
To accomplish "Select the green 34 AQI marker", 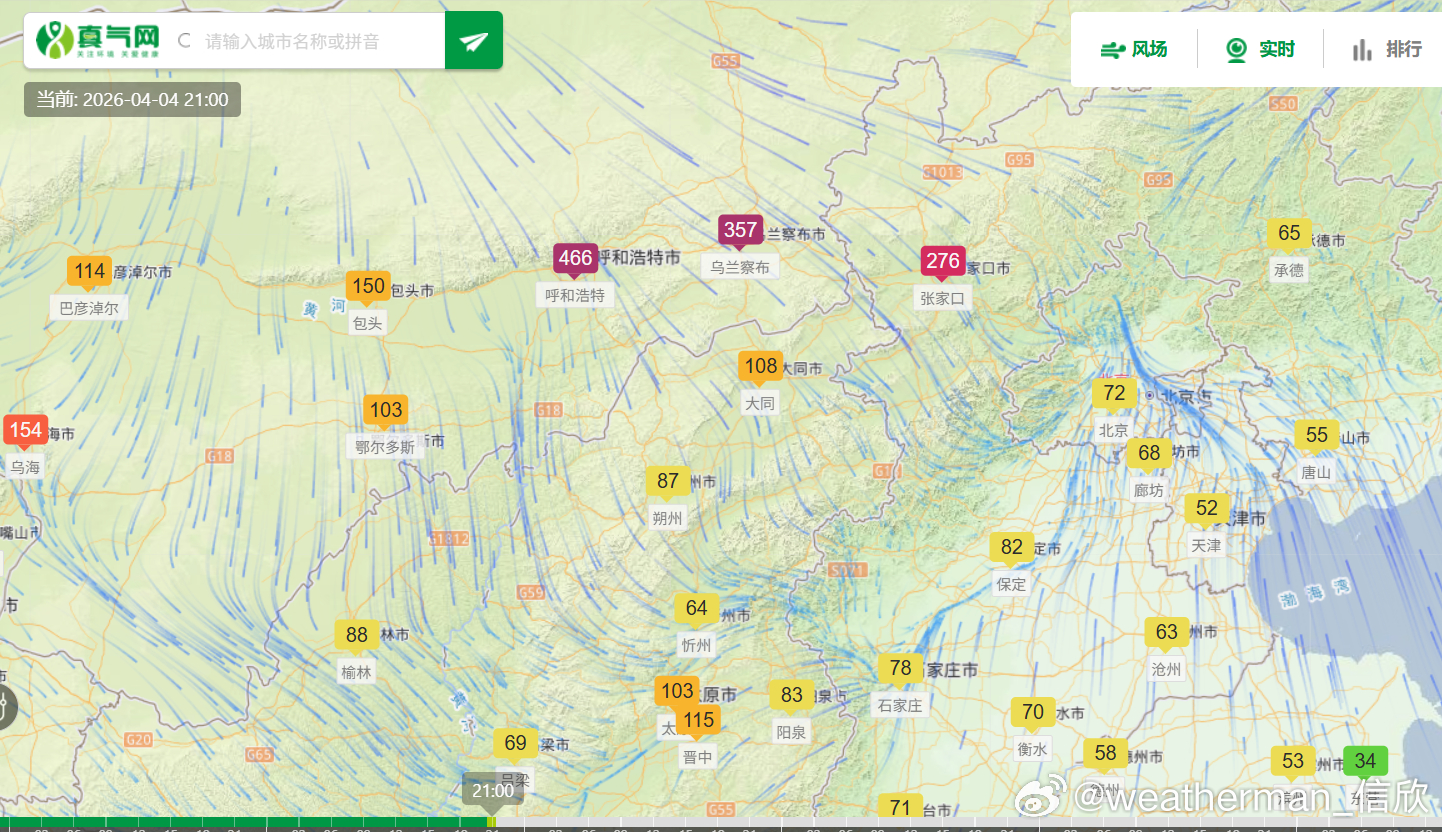I will (1365, 761).
